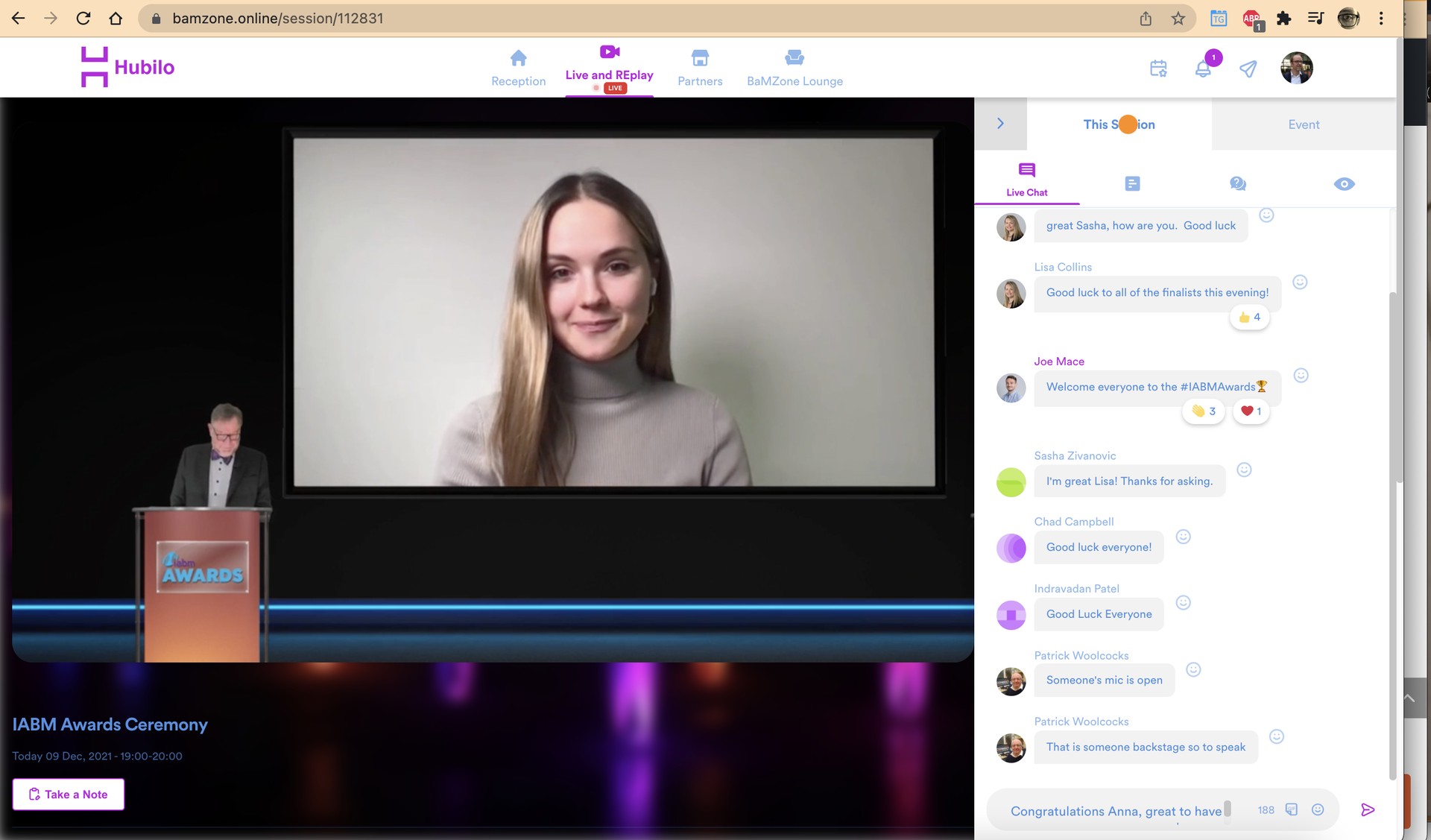This screenshot has height=840, width=1431.
Task: Open the notifications bell icon
Action: click(x=1203, y=69)
